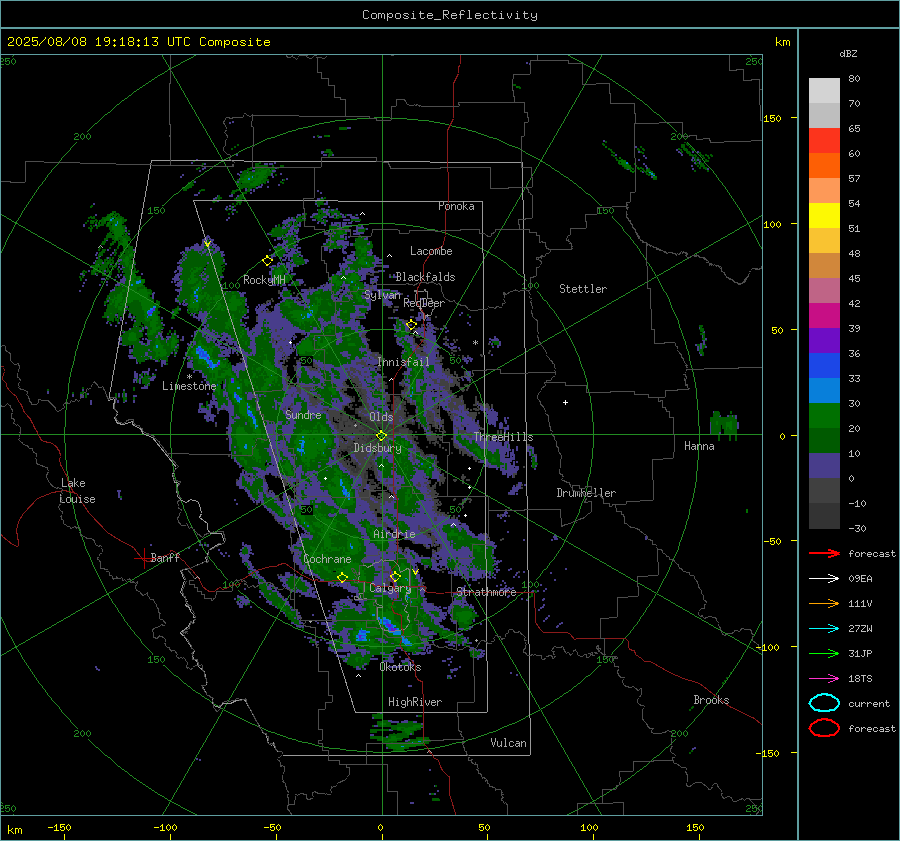Click the Innisfail label
This screenshot has height=841, width=900.
[x=403, y=362]
